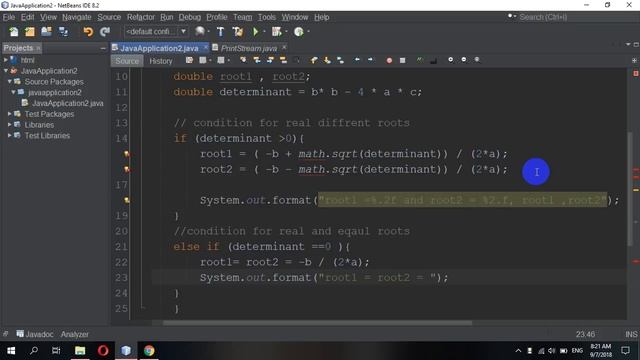The width and height of the screenshot is (640, 360).
Task: Click the Previous Bookmark editor icon
Action: click(x=314, y=60)
